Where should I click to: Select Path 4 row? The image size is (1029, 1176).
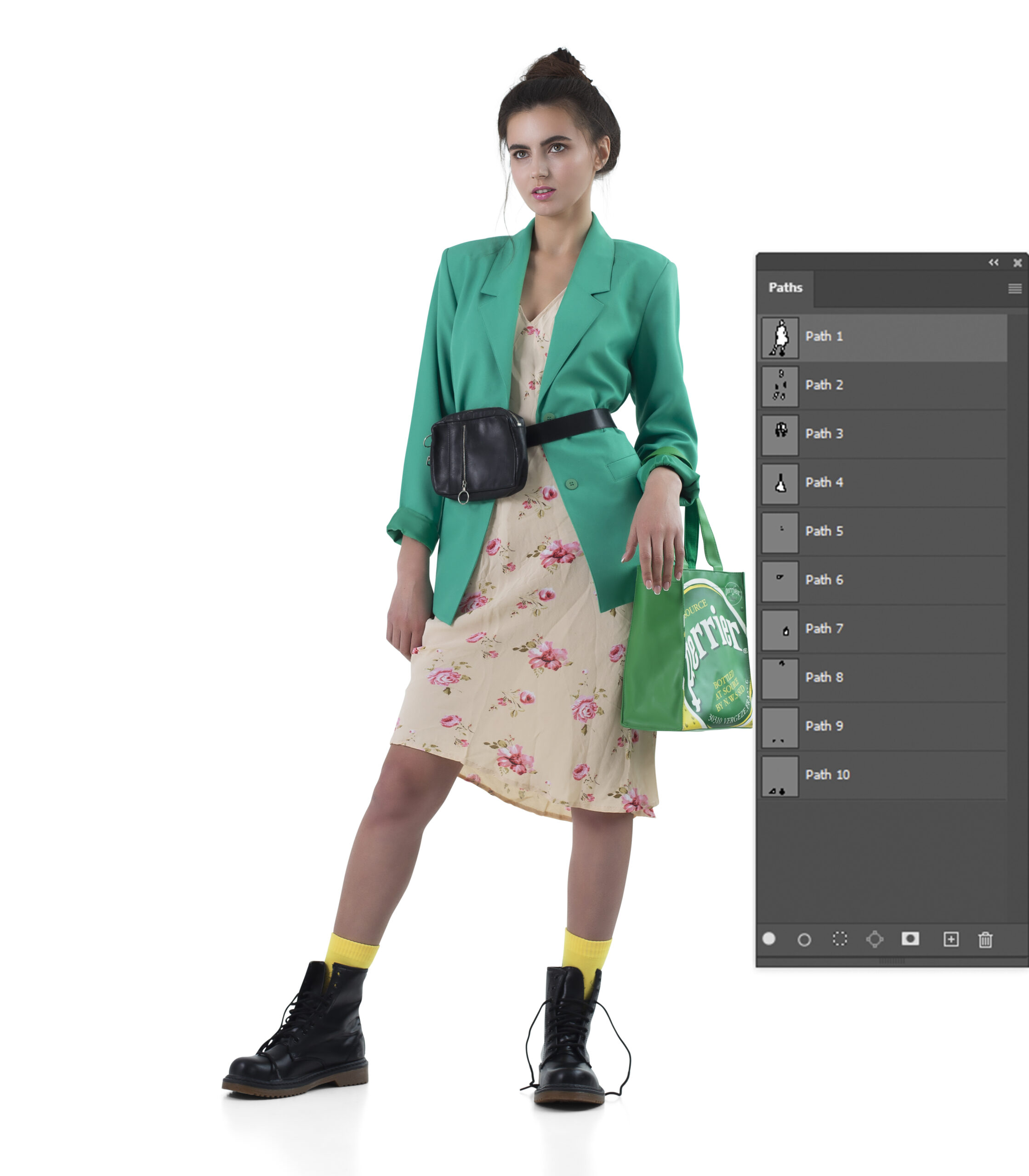pyautogui.click(x=824, y=483)
